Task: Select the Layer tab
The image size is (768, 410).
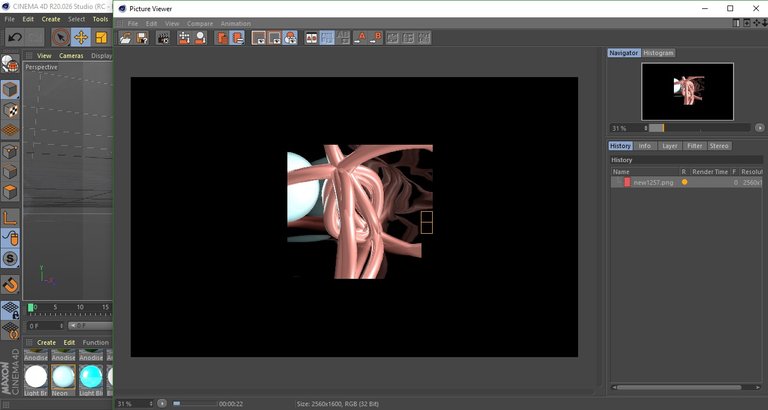Action: (670, 146)
